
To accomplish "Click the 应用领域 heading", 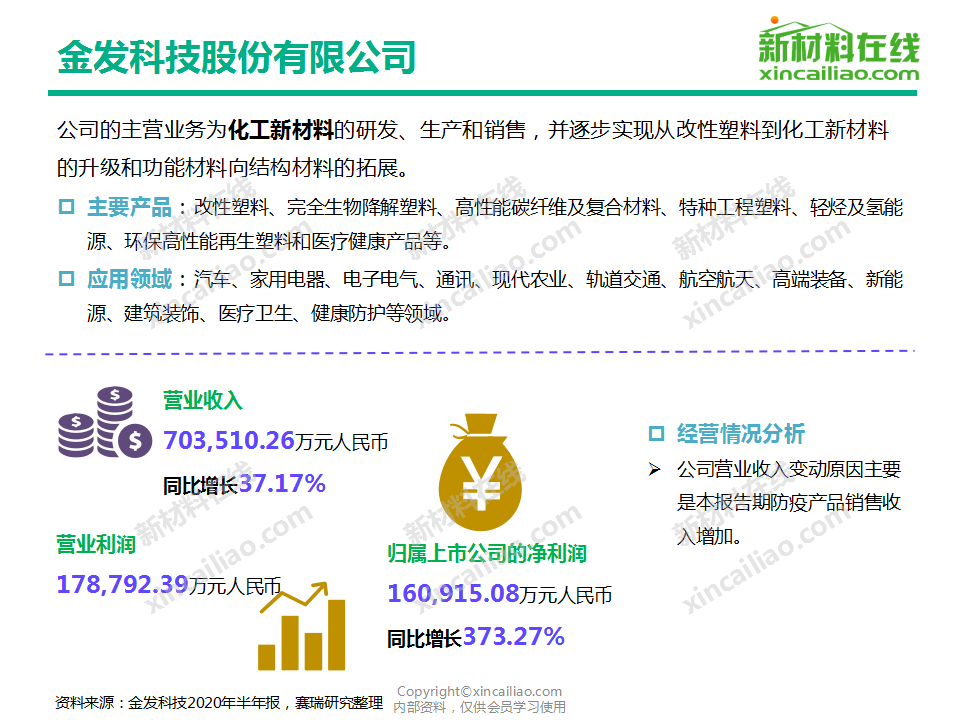I will tap(129, 279).
